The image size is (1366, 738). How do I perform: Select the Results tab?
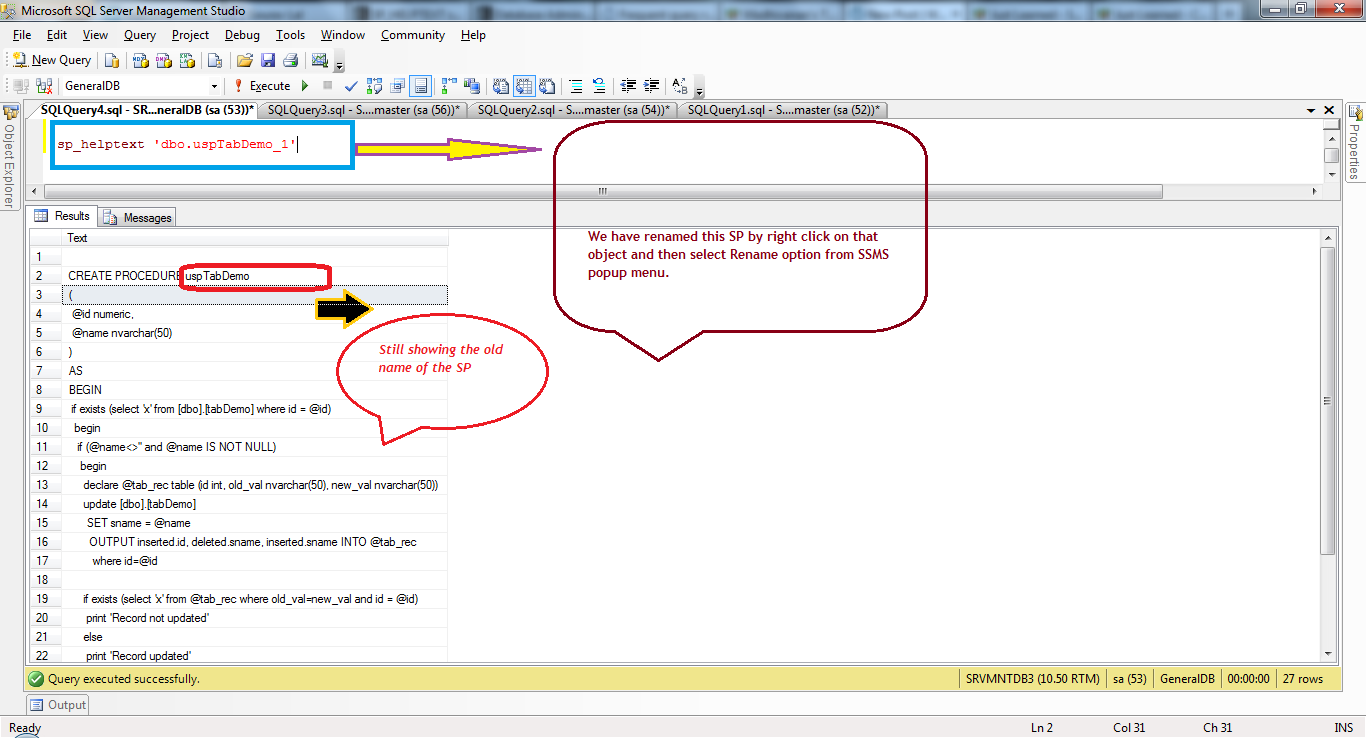pos(62,216)
